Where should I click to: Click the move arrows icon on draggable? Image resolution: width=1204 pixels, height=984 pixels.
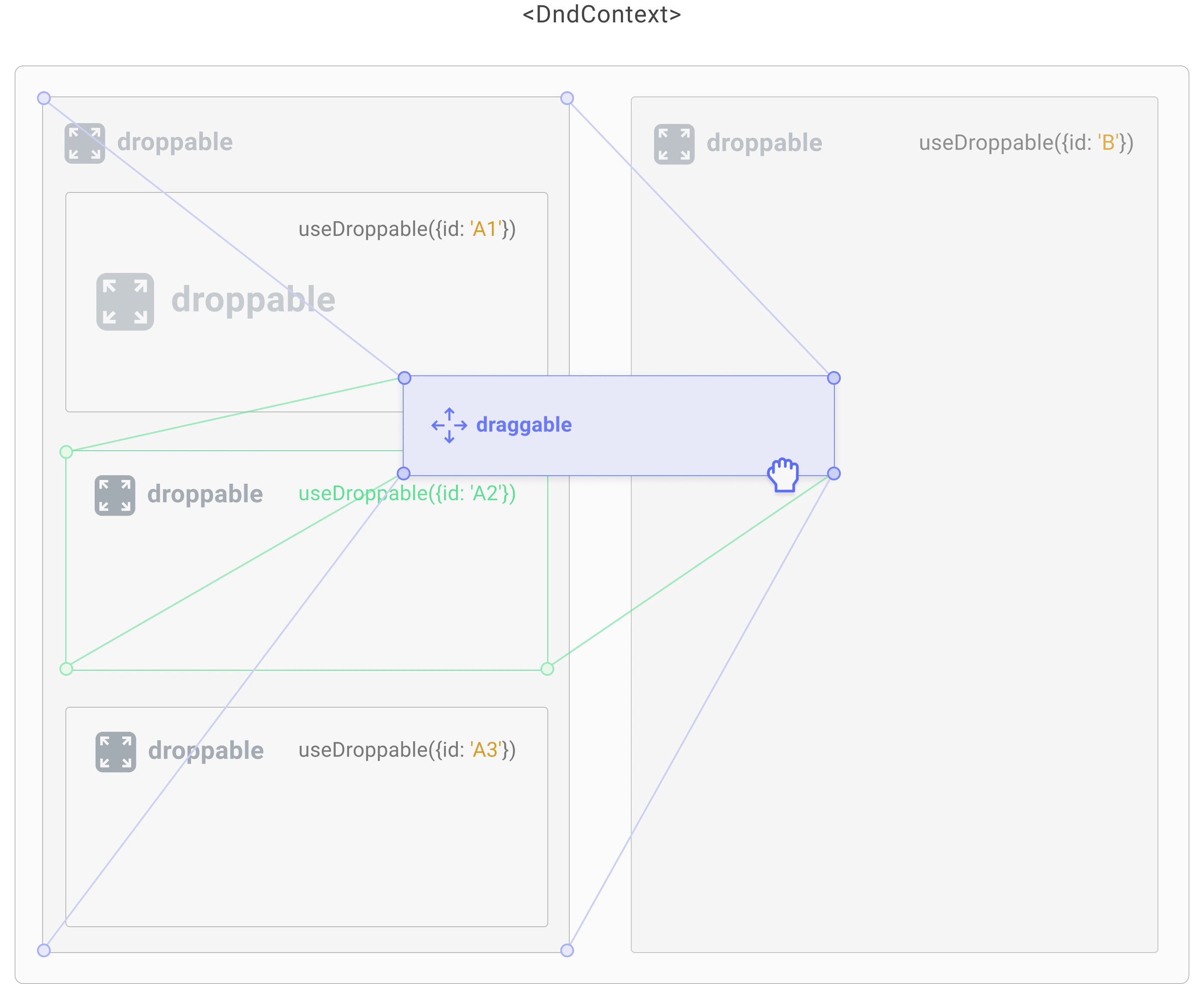[449, 425]
